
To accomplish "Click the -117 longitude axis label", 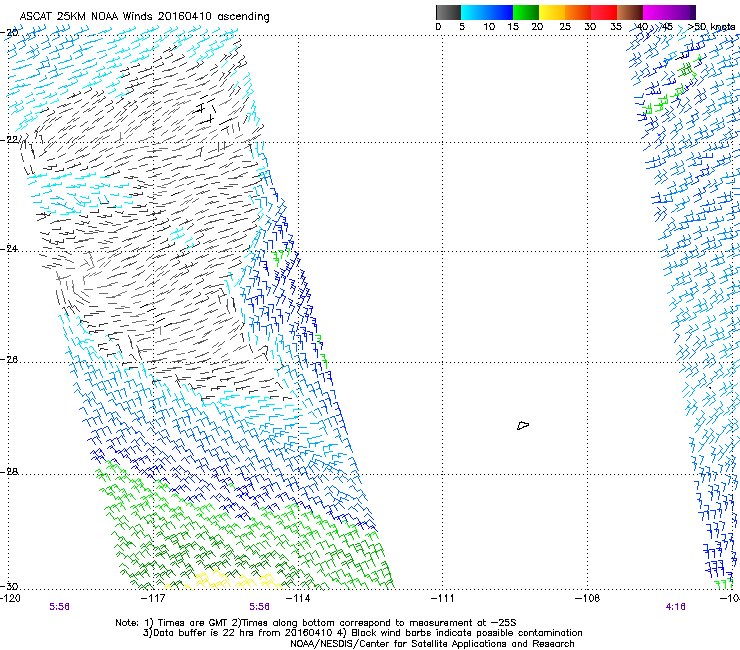I will coord(153,599).
